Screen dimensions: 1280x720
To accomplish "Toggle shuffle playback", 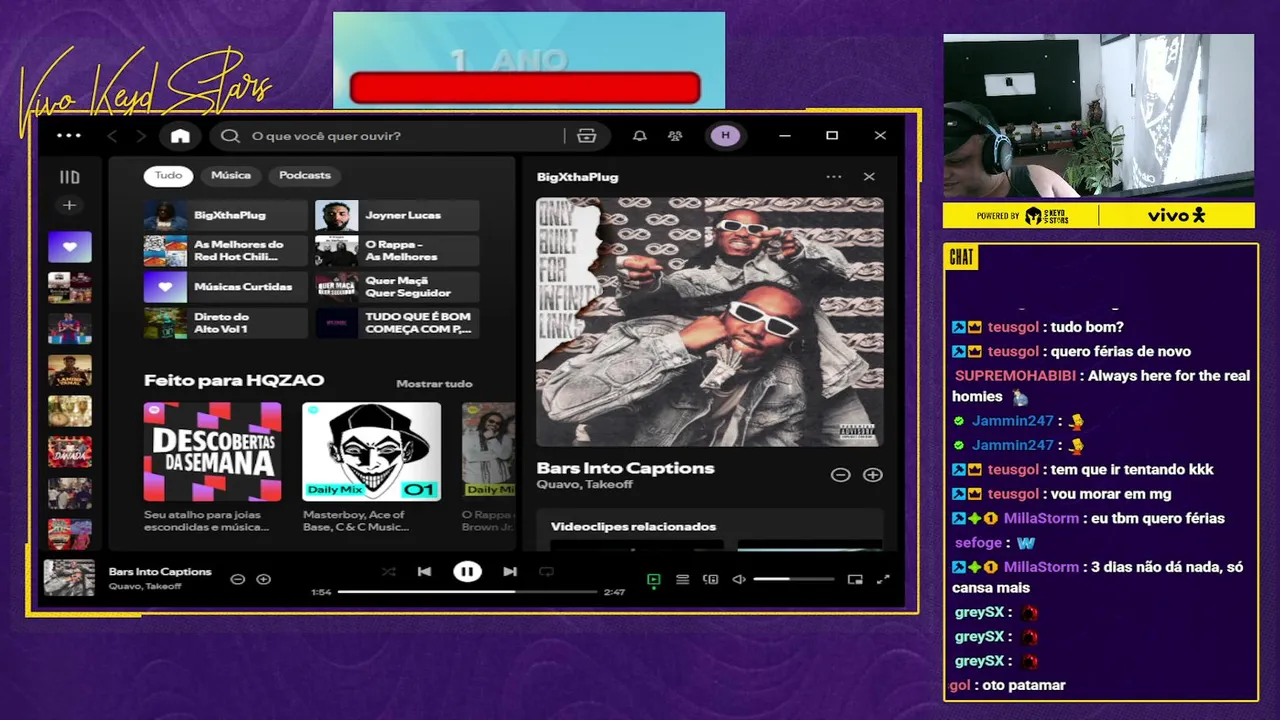I will 389,572.
